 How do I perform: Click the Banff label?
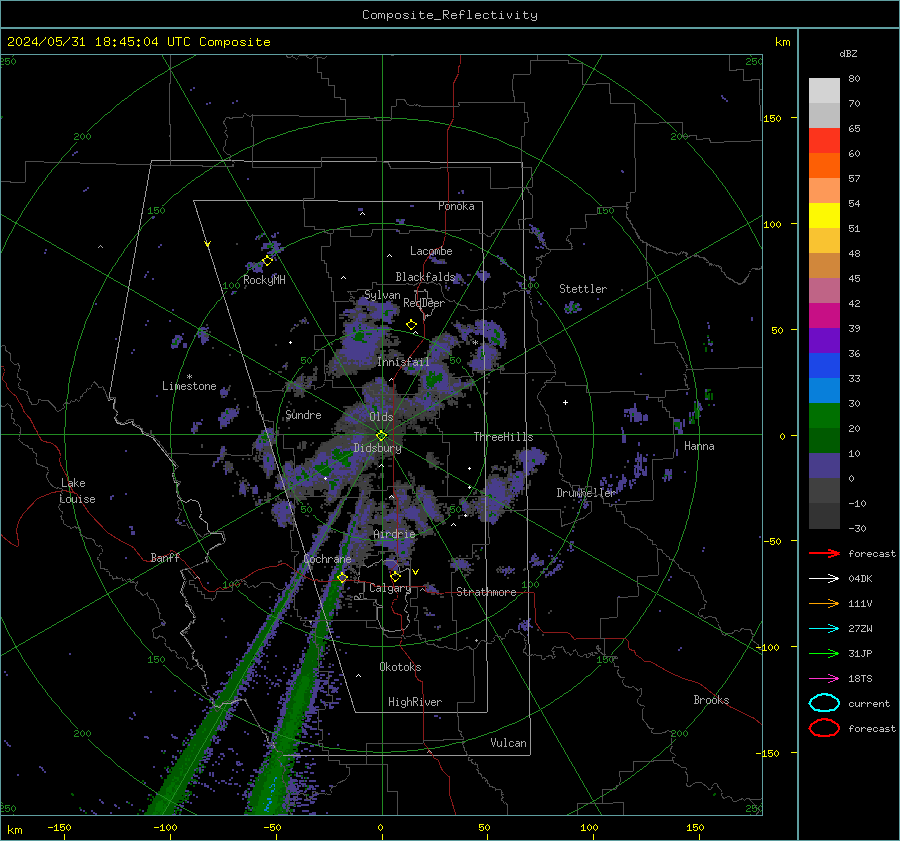[165, 557]
